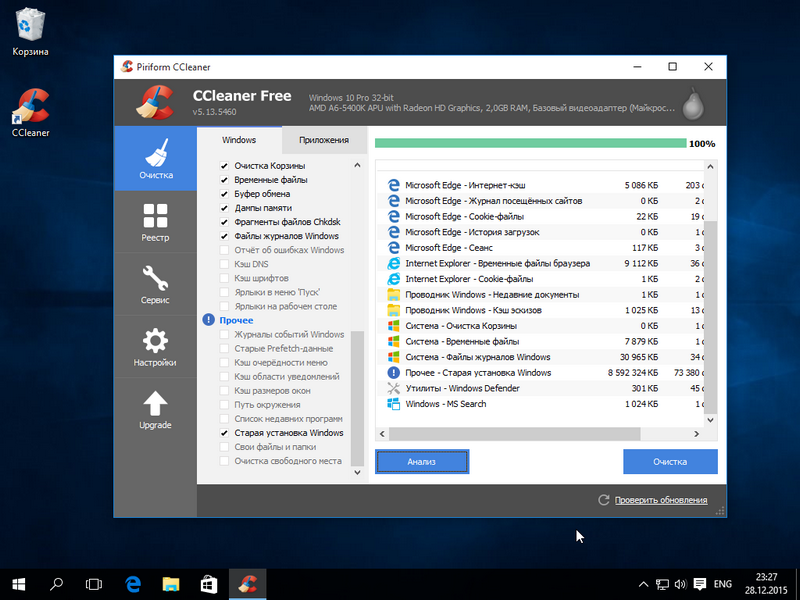
Task: Open the Настройки settings section
Action: click(155, 347)
